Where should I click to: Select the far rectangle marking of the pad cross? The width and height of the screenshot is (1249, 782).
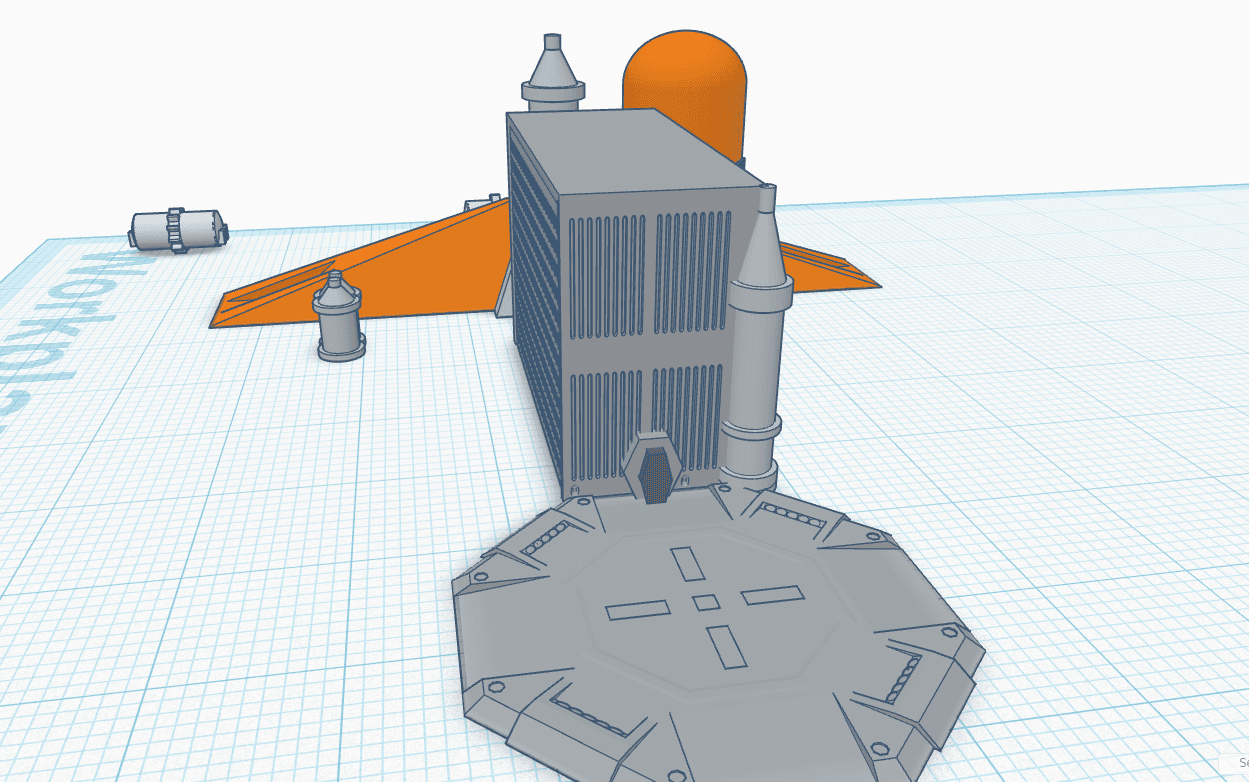coord(689,564)
